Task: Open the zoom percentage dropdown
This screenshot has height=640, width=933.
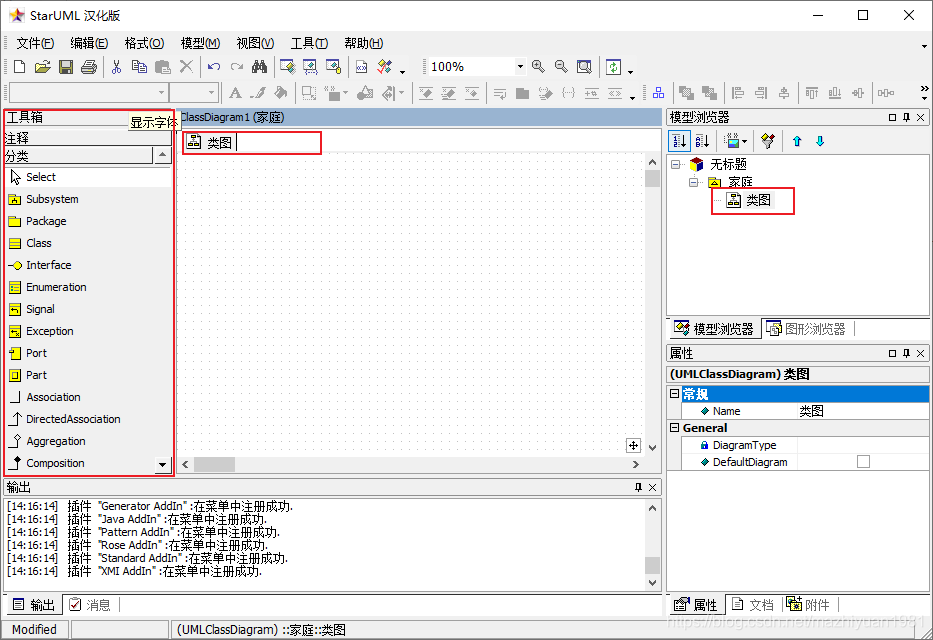Action: 520,67
